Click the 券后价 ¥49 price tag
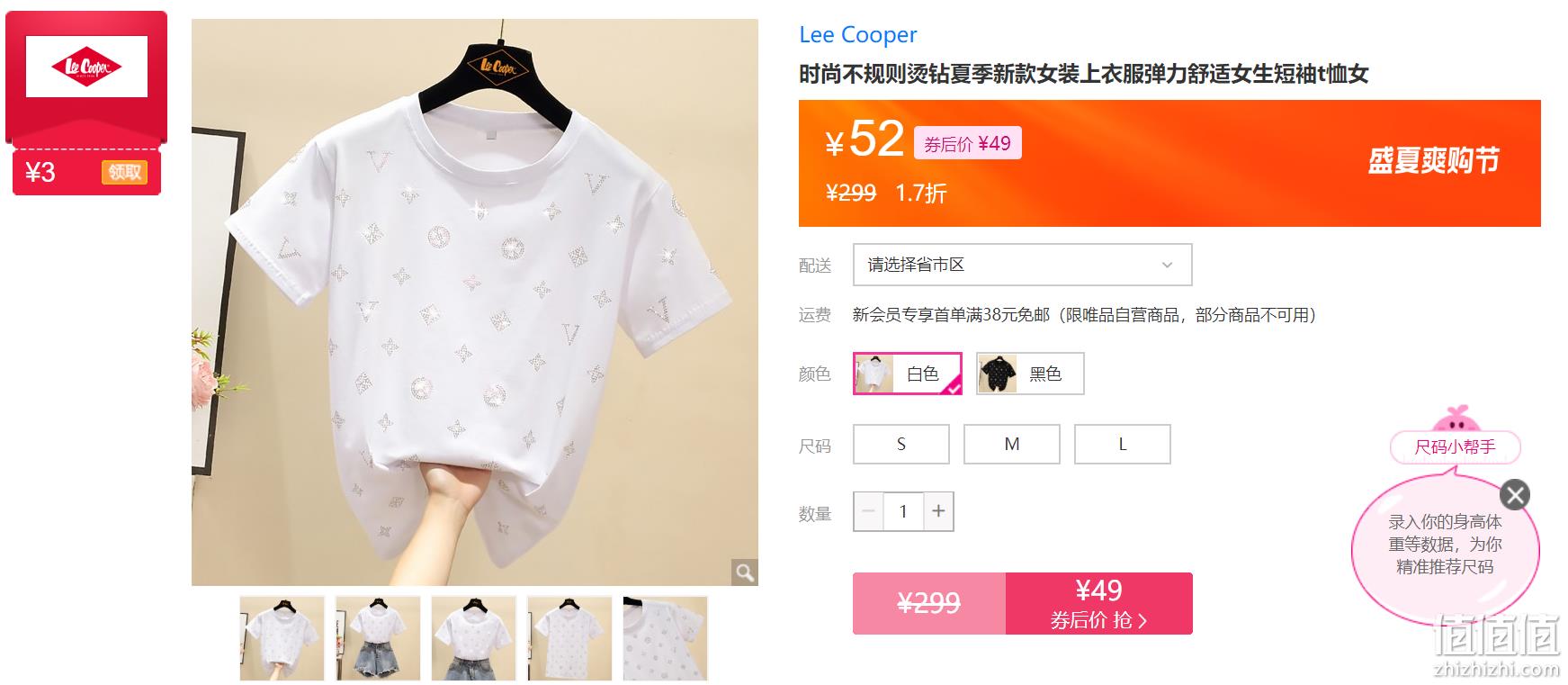The height and width of the screenshot is (685, 1568). (968, 143)
